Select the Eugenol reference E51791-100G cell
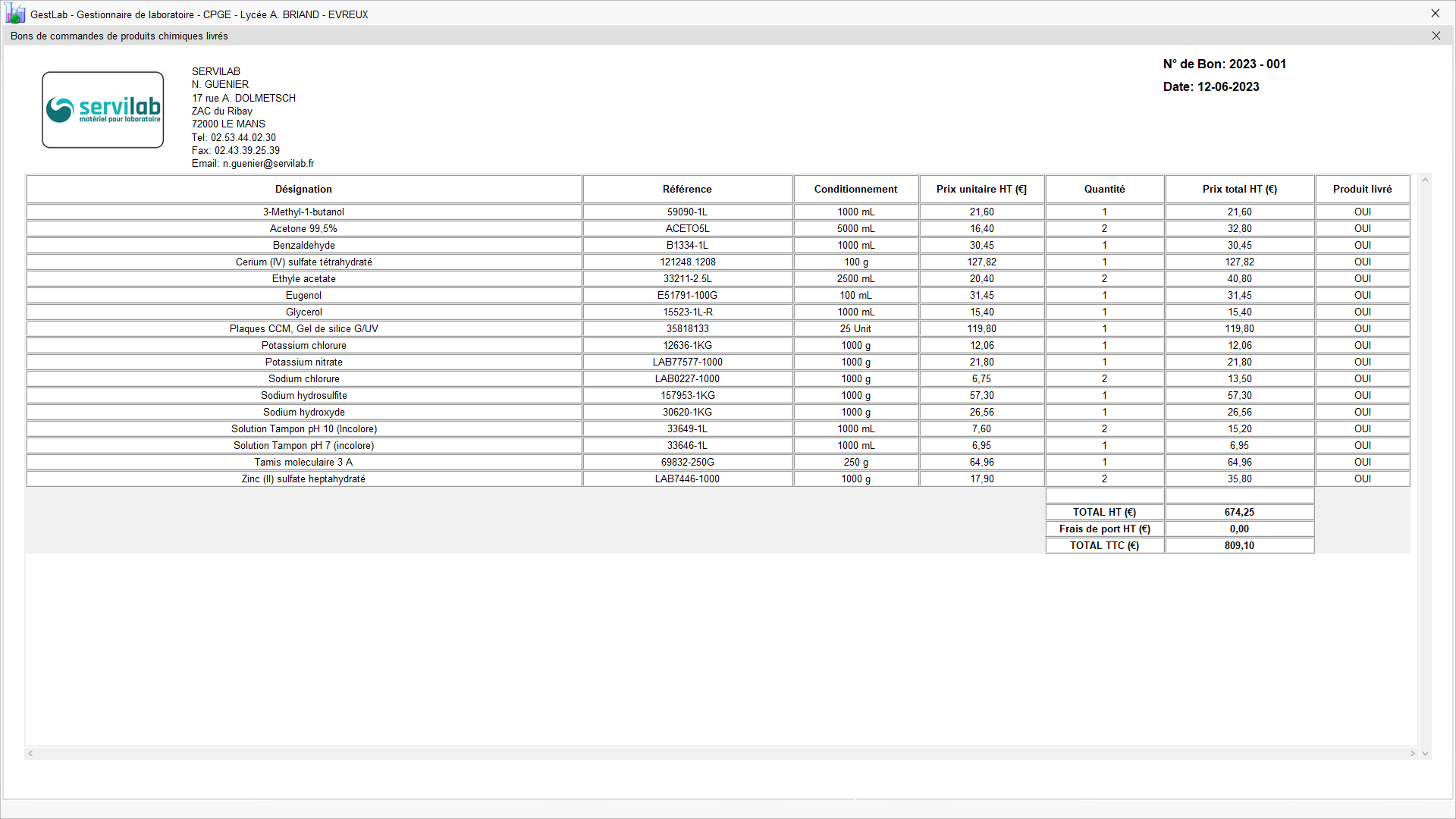1456x819 pixels. tap(687, 295)
